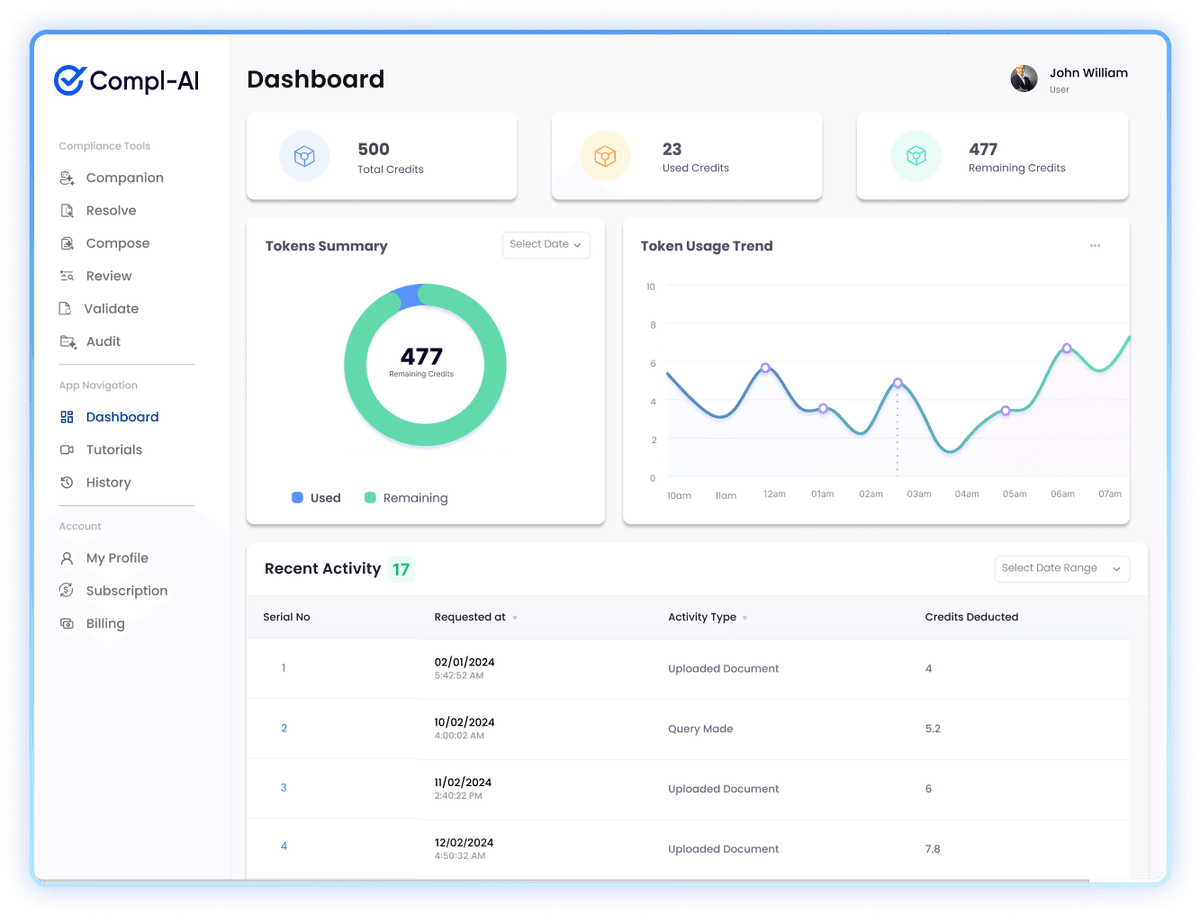Click the Tutorials video icon
1200x916 pixels.
click(x=67, y=450)
